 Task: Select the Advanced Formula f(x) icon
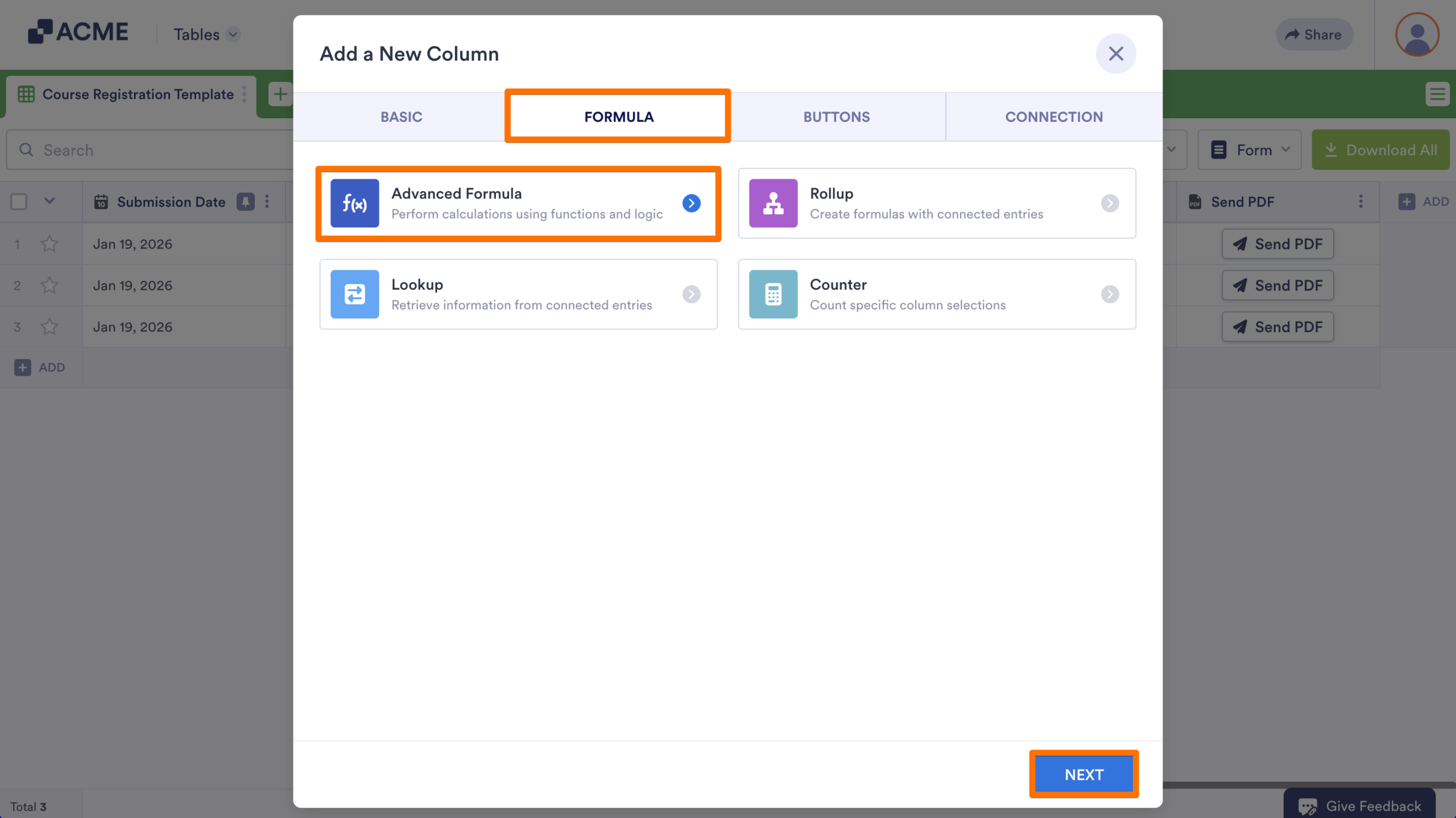(354, 203)
